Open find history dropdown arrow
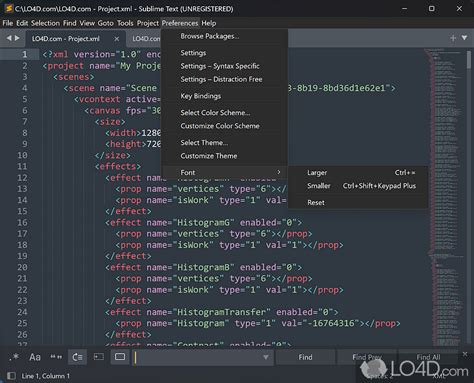 (266, 357)
